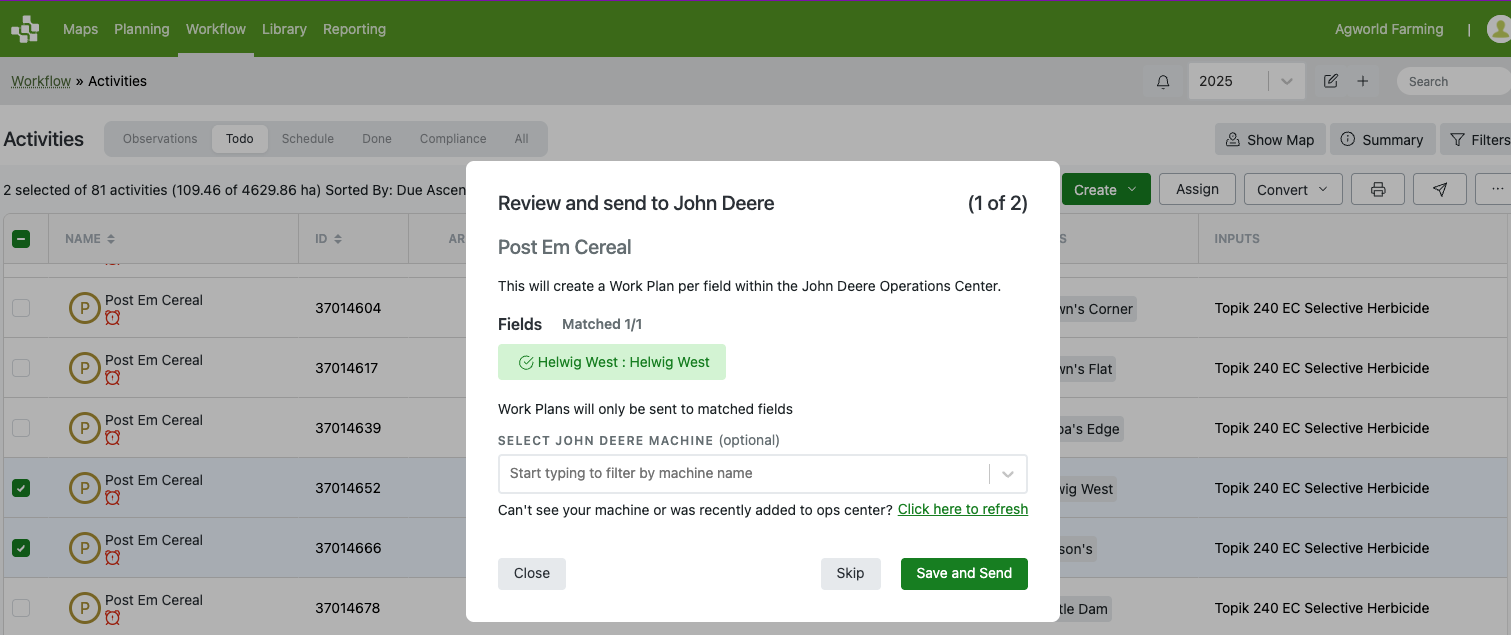Image resolution: width=1511 pixels, height=635 pixels.
Task: Click the Search field in header
Action: 1454,81
